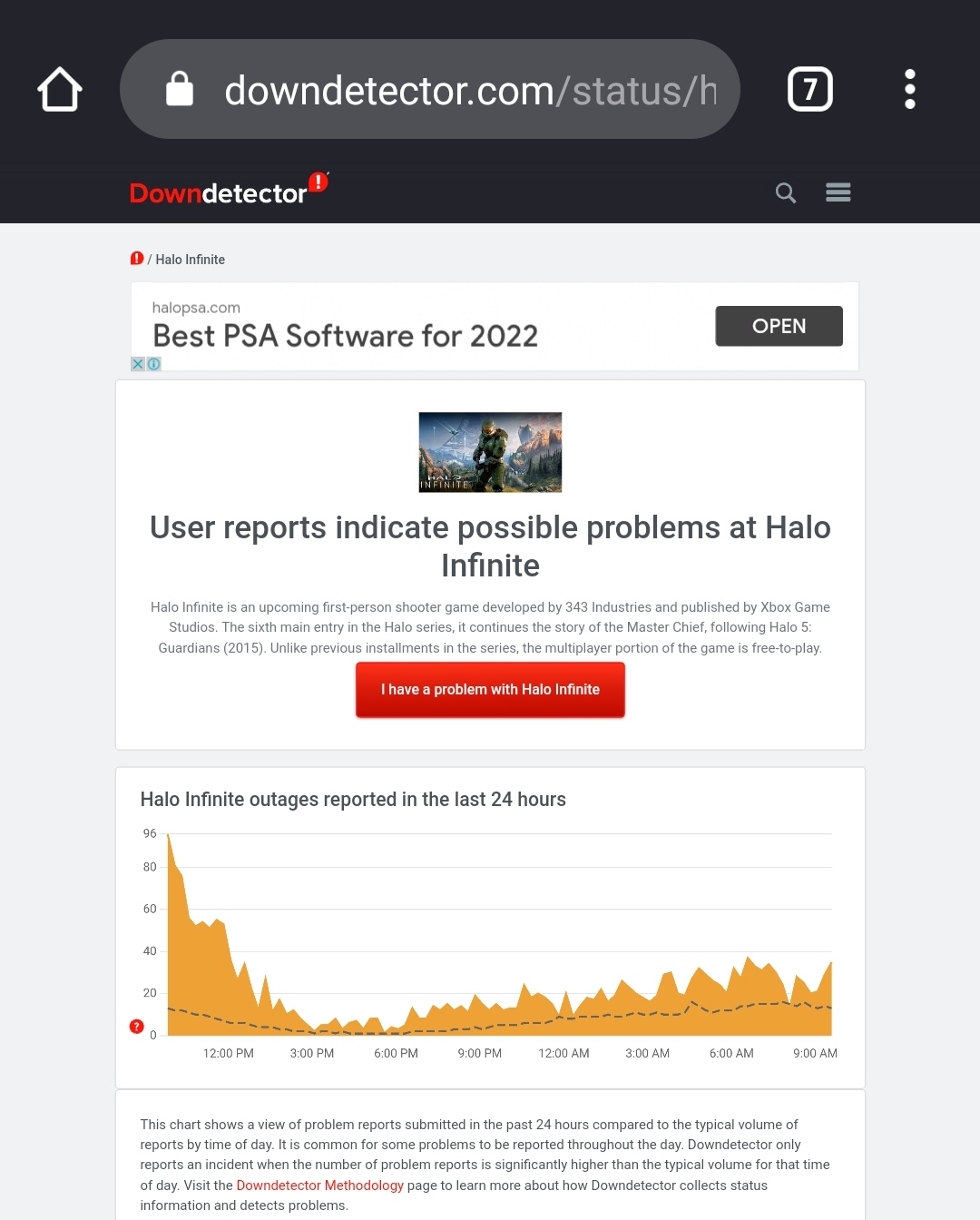
Task: Open the Downdetector hamburger menu
Action: (x=838, y=192)
